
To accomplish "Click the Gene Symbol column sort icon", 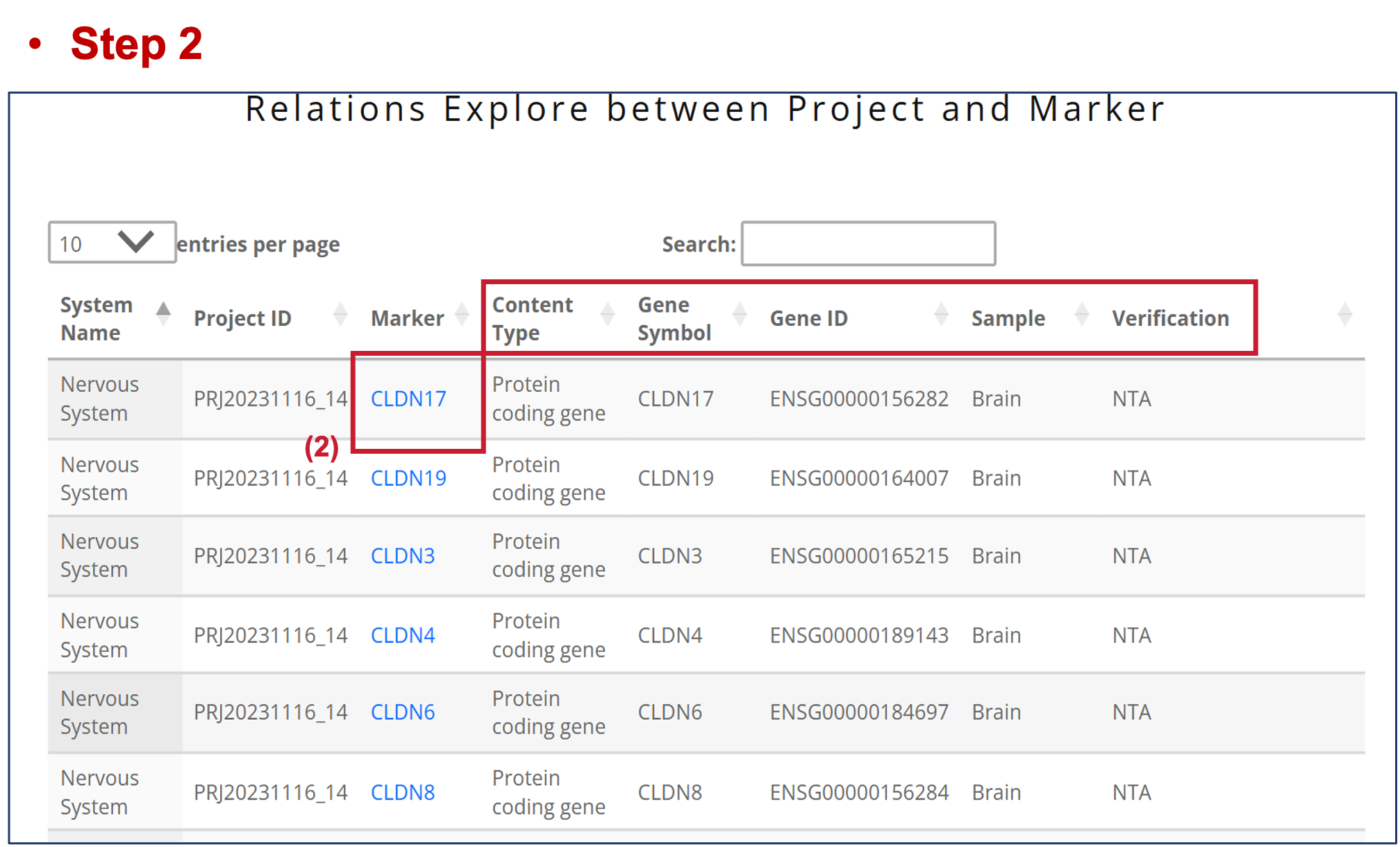I will pos(740,315).
